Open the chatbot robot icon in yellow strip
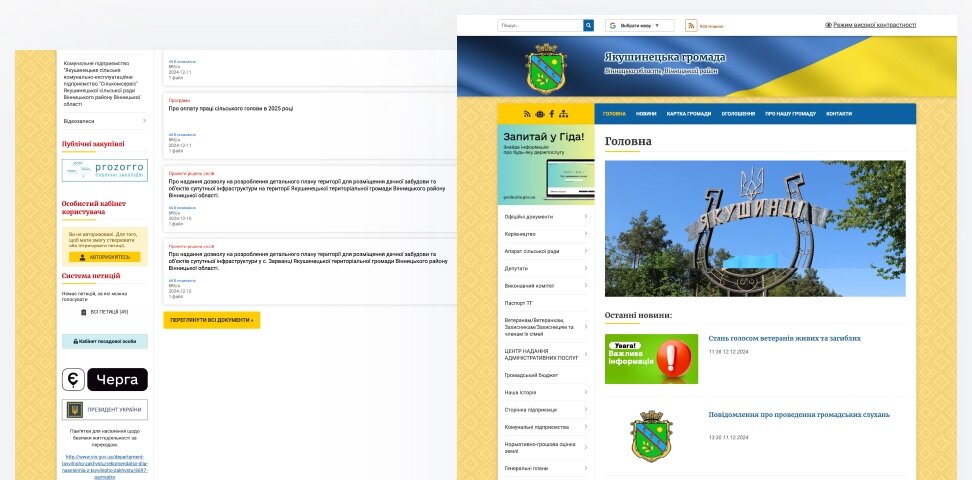Viewport: 972px width, 480px height. click(539, 114)
